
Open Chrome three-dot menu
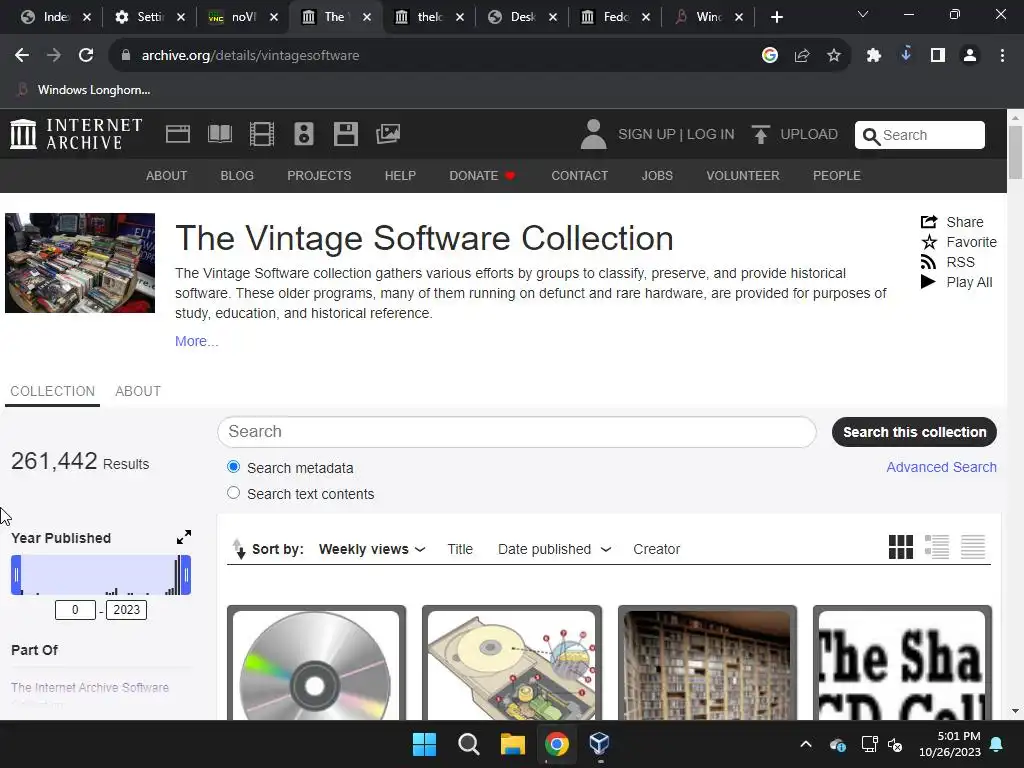(x=1002, y=56)
